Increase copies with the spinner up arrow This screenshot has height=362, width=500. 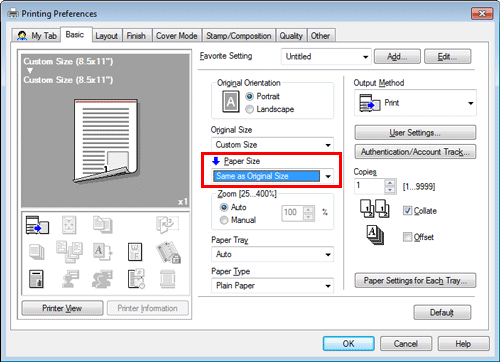pos(390,183)
